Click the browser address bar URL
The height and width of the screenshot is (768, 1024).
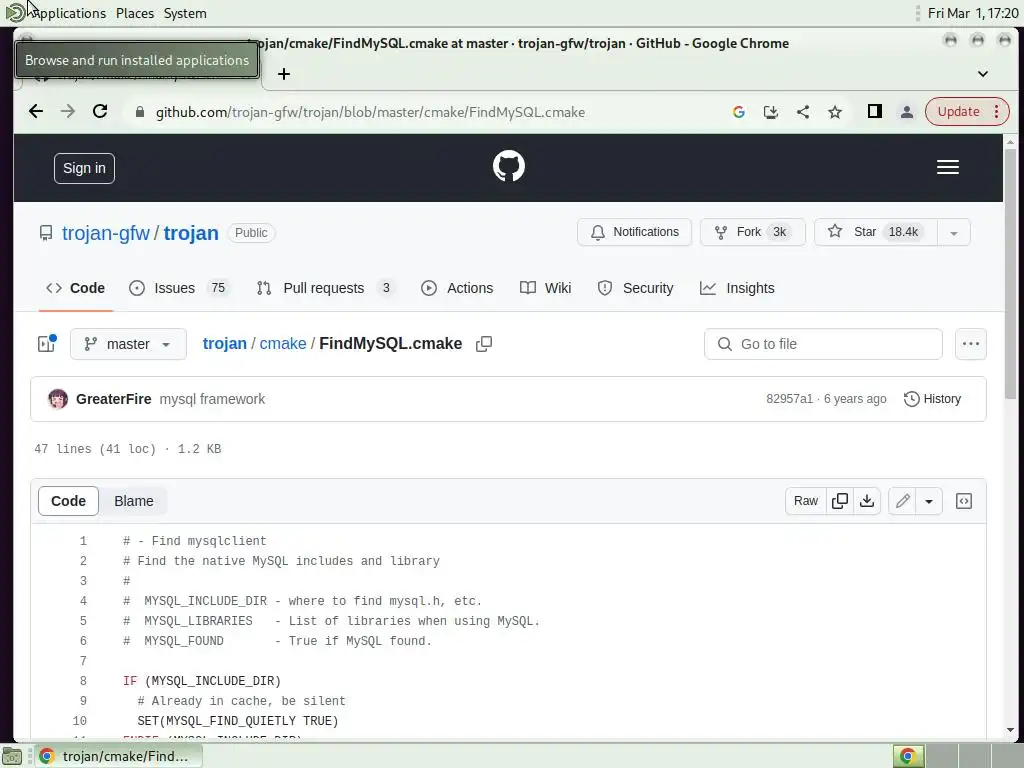tap(370, 112)
